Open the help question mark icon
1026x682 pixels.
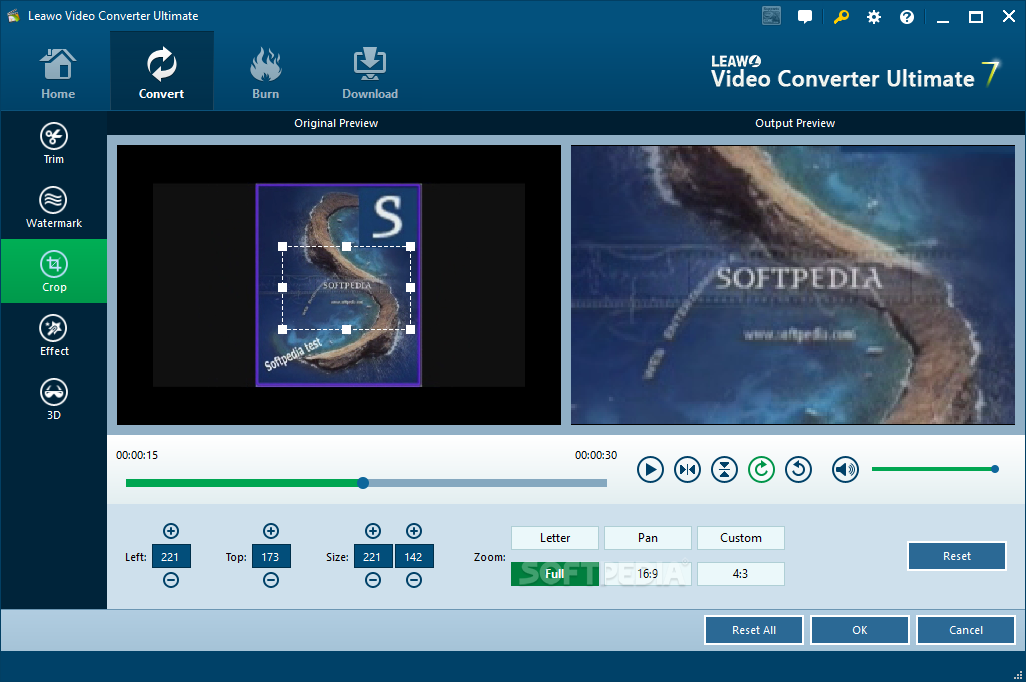pyautogui.click(x=907, y=17)
